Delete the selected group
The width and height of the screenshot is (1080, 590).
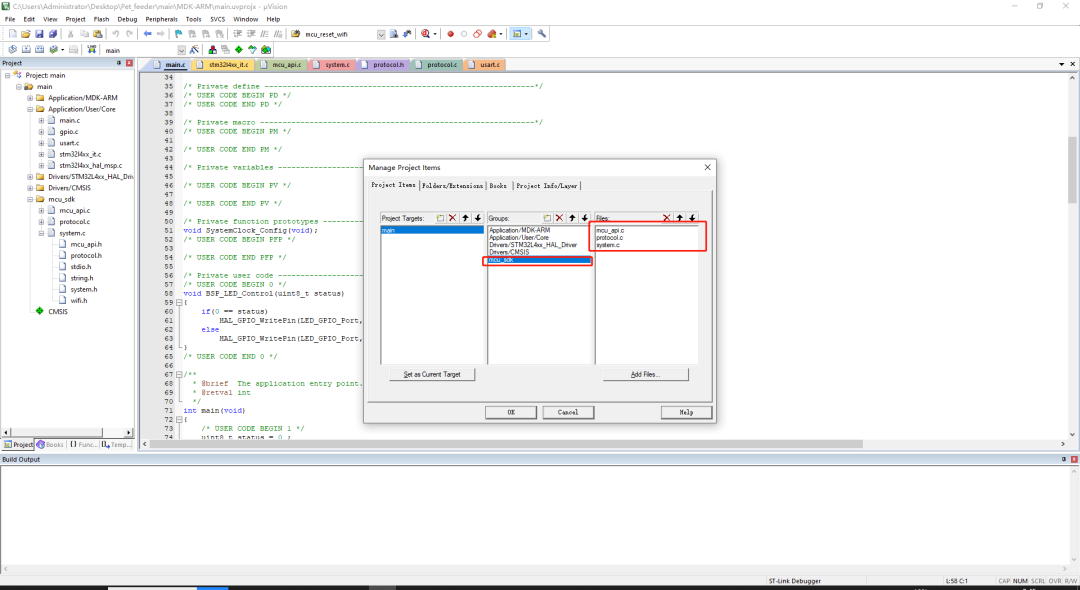click(x=559, y=218)
